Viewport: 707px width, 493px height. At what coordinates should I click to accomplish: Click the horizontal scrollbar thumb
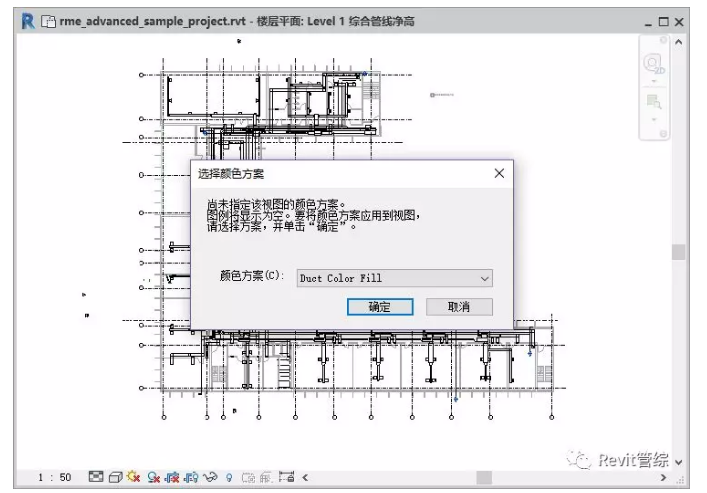(484, 477)
